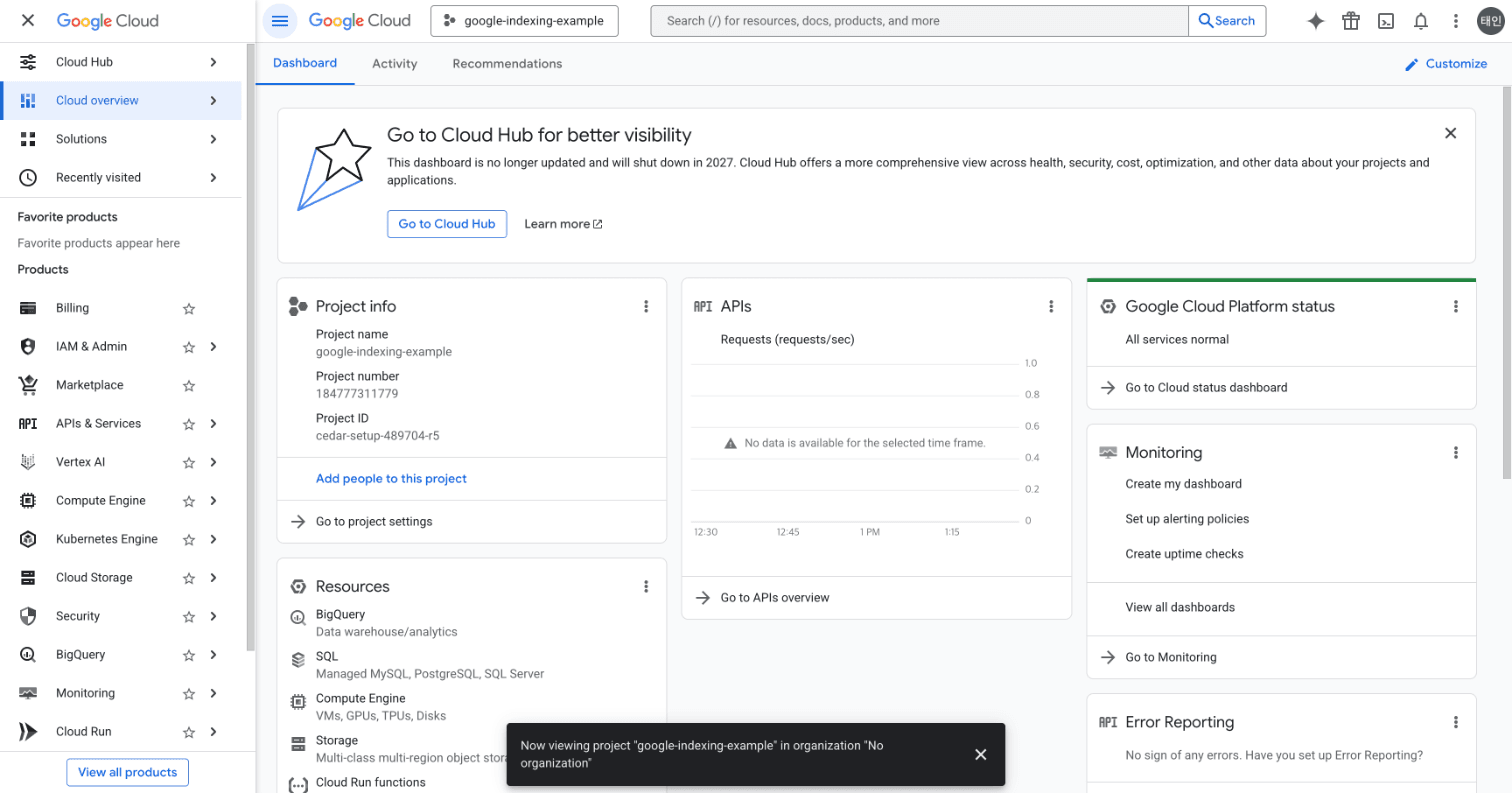Star the BigQuery sidebar product
The width and height of the screenshot is (1512, 793).
tap(189, 655)
